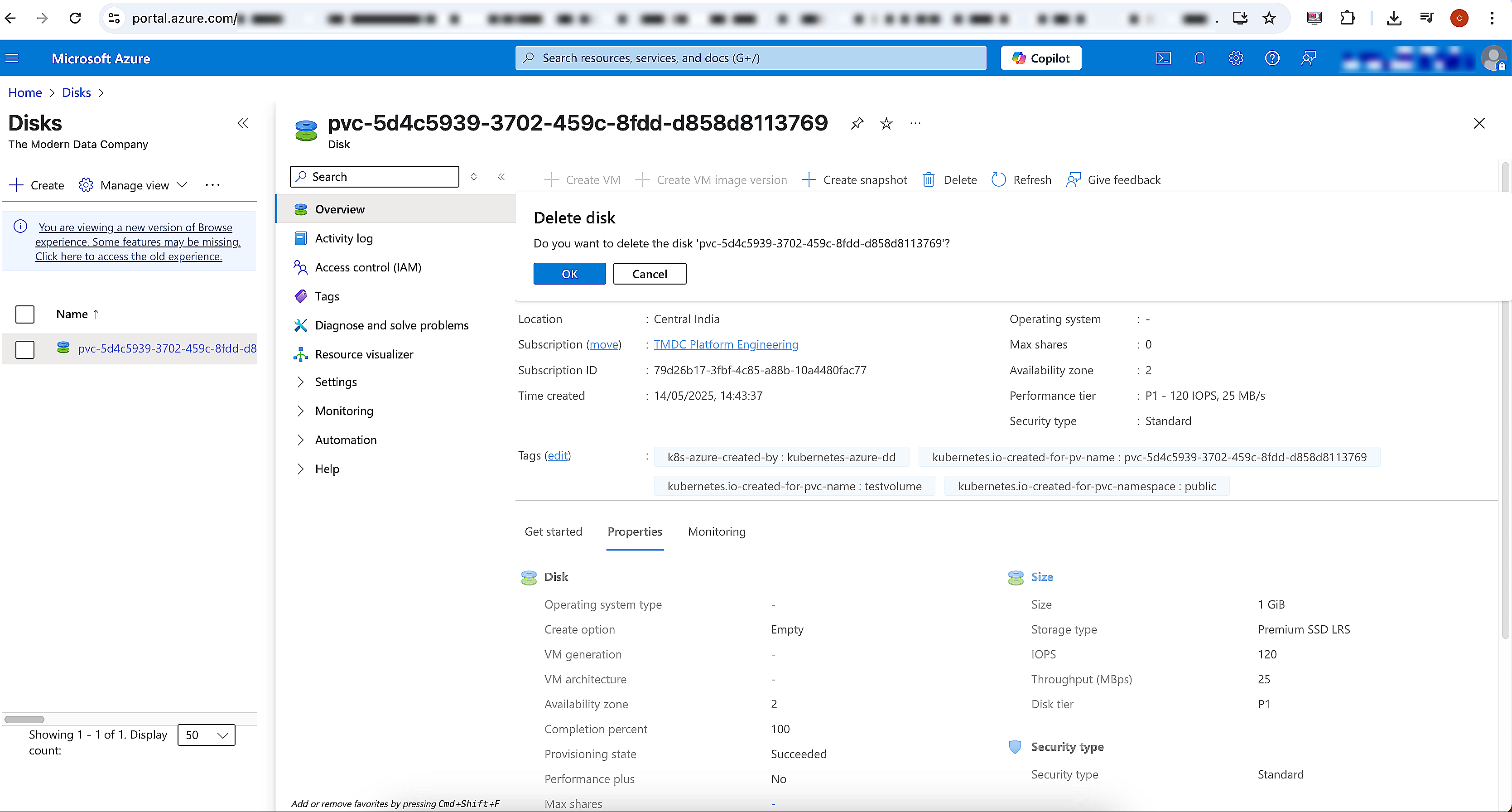1512x812 pixels.
Task: Open pvc-5d4c5939 disk link in list
Action: click(167, 348)
